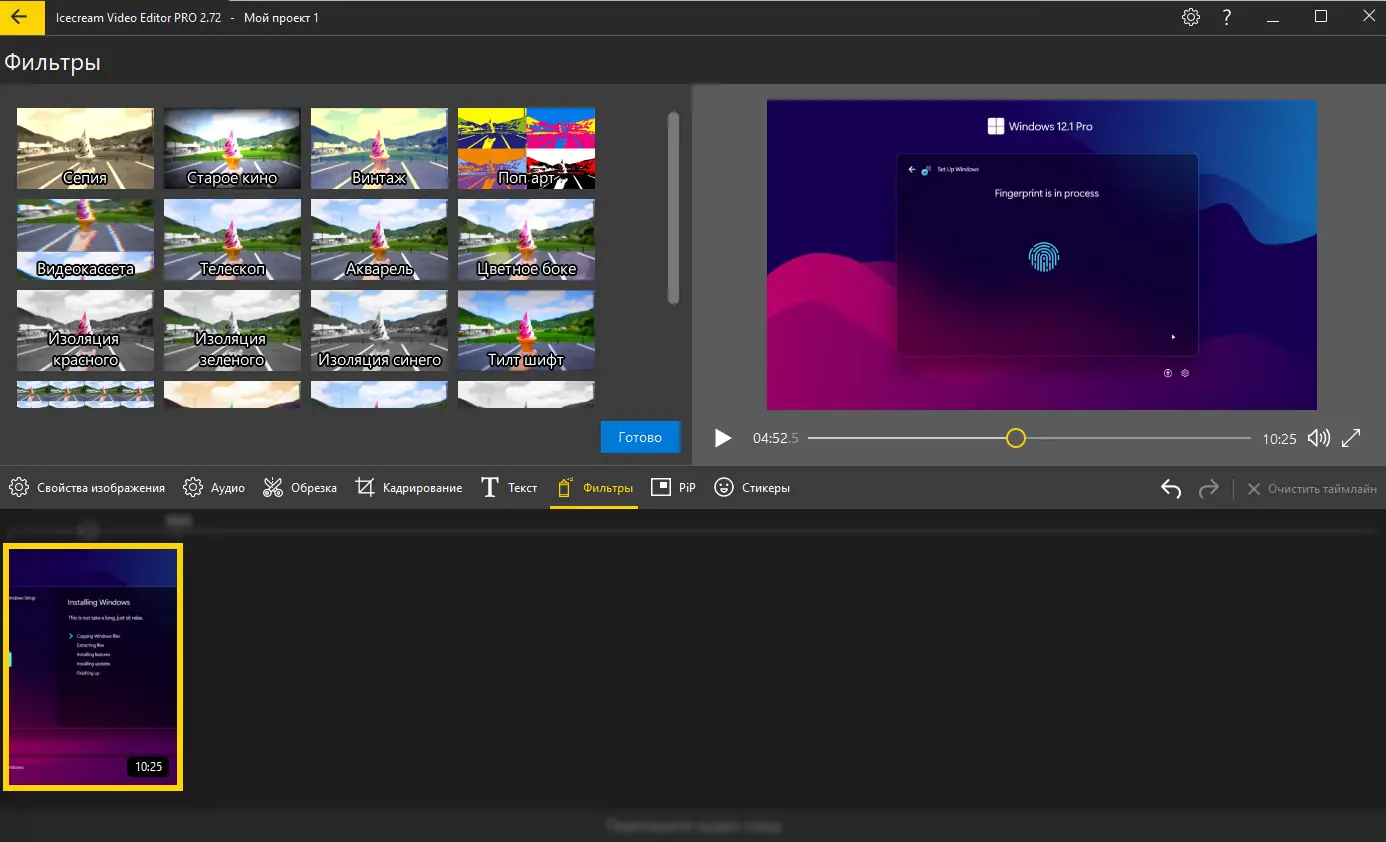Click Очистить таймлайн button
The image size is (1386, 842).
[x=1311, y=489]
